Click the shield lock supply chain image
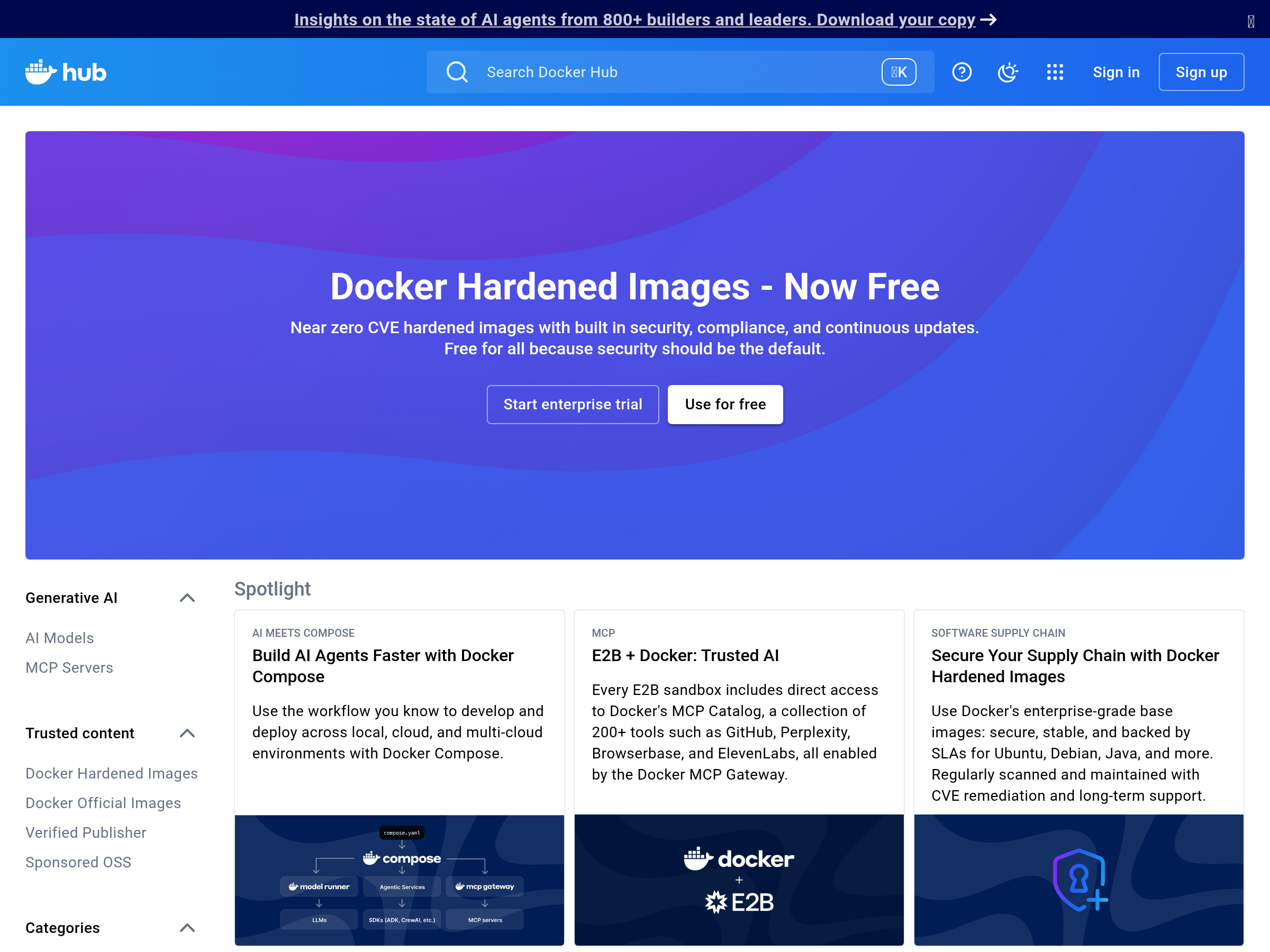This screenshot has height=952, width=1270. (x=1078, y=879)
